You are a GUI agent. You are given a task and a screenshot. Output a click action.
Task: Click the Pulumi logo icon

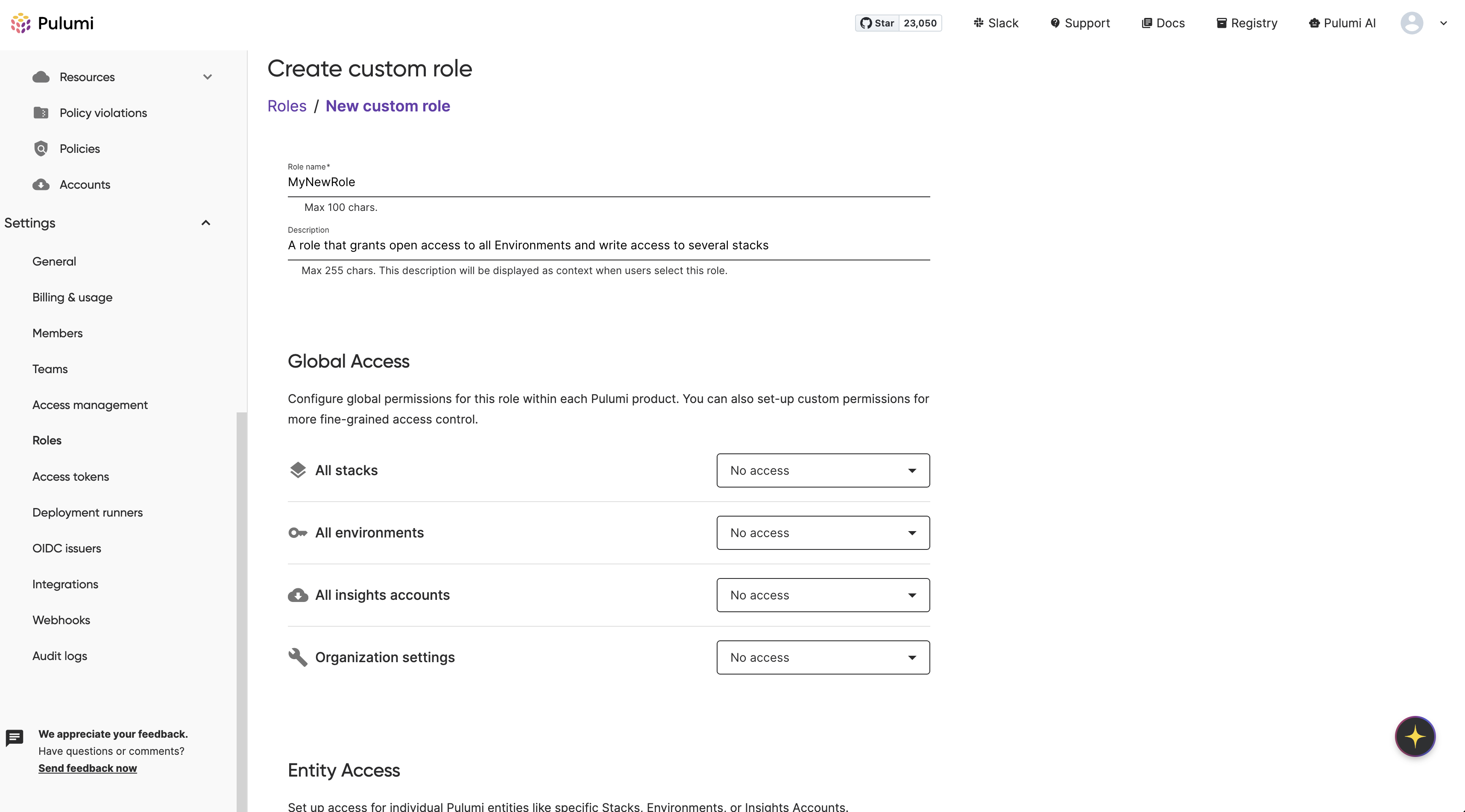(x=21, y=23)
